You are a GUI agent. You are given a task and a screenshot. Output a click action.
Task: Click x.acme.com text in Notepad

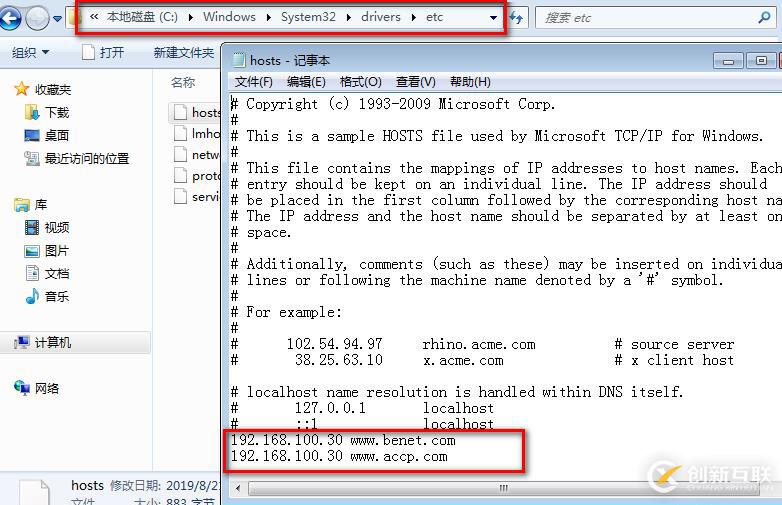point(463,360)
